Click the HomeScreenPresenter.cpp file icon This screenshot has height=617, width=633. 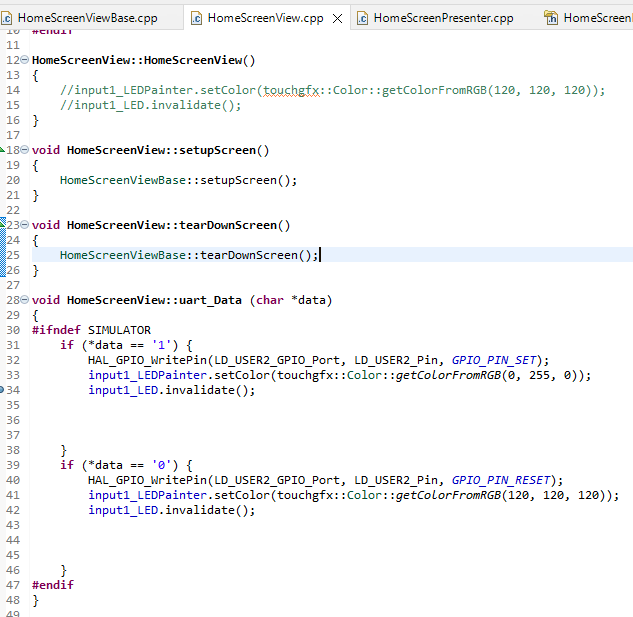tap(362, 18)
